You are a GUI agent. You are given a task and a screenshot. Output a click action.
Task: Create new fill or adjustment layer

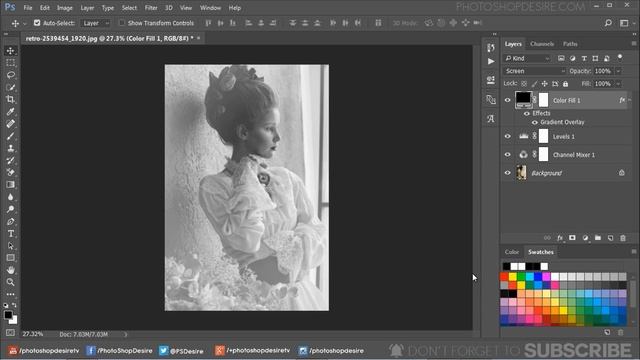tap(585, 238)
